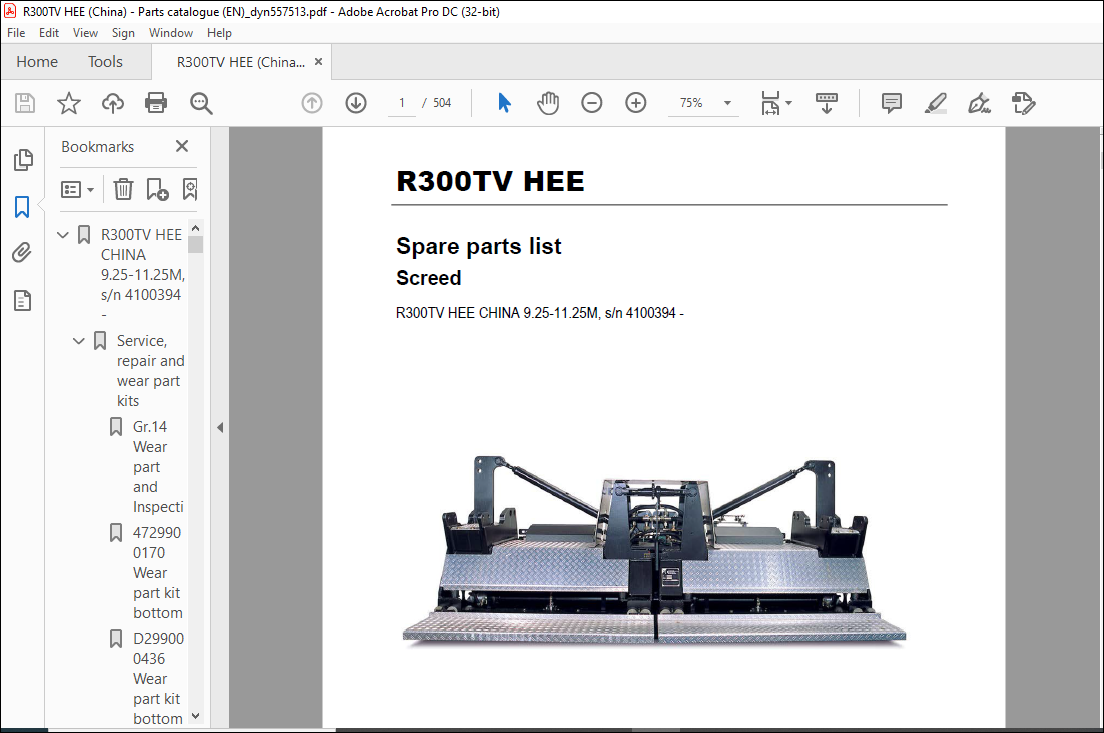The height and width of the screenshot is (733, 1104).
Task: Zoom in with plus icon
Action: 636,103
